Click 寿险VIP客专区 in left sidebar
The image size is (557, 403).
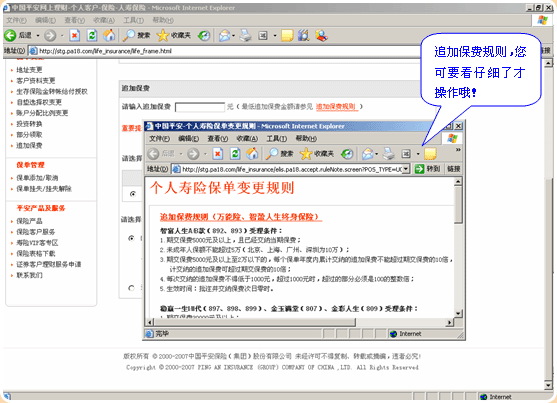37,243
